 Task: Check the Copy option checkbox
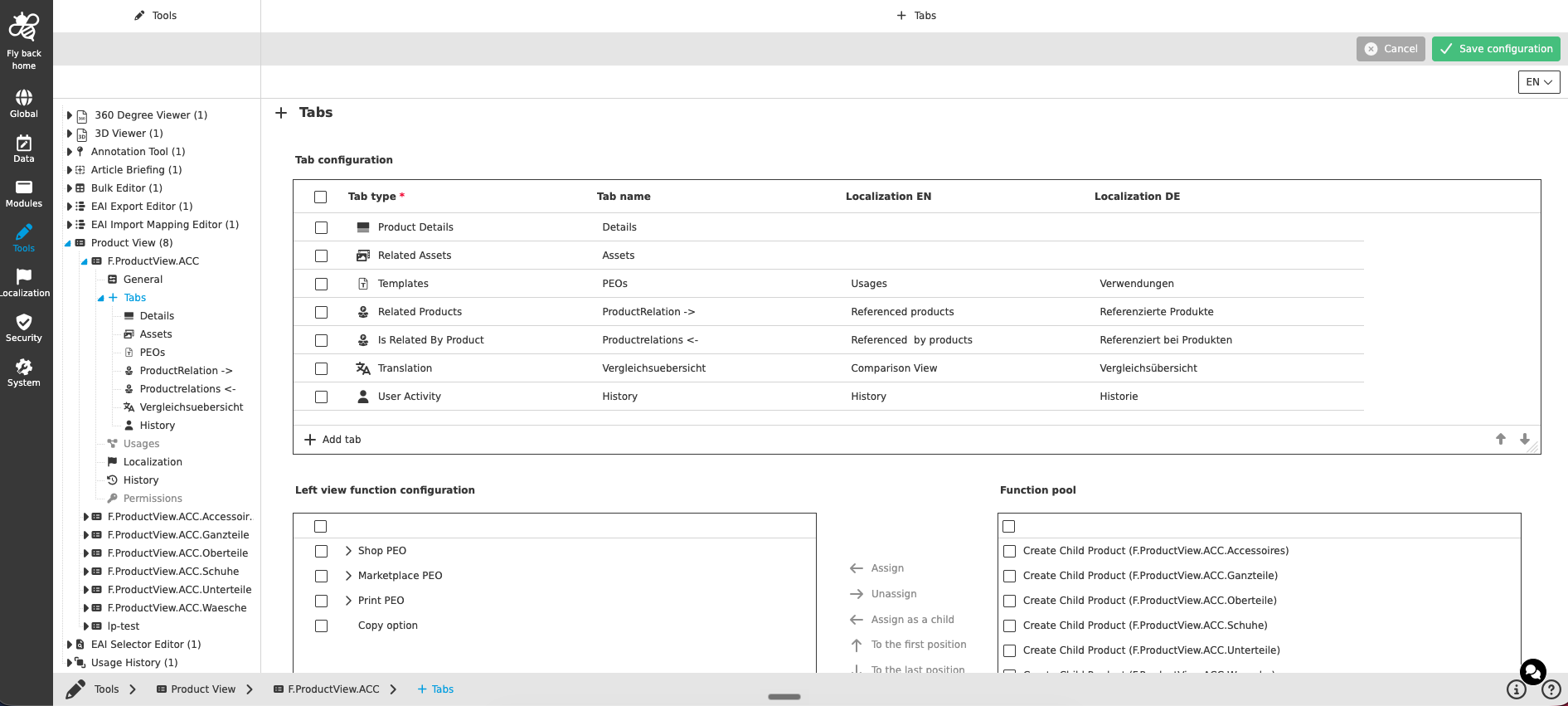(322, 626)
